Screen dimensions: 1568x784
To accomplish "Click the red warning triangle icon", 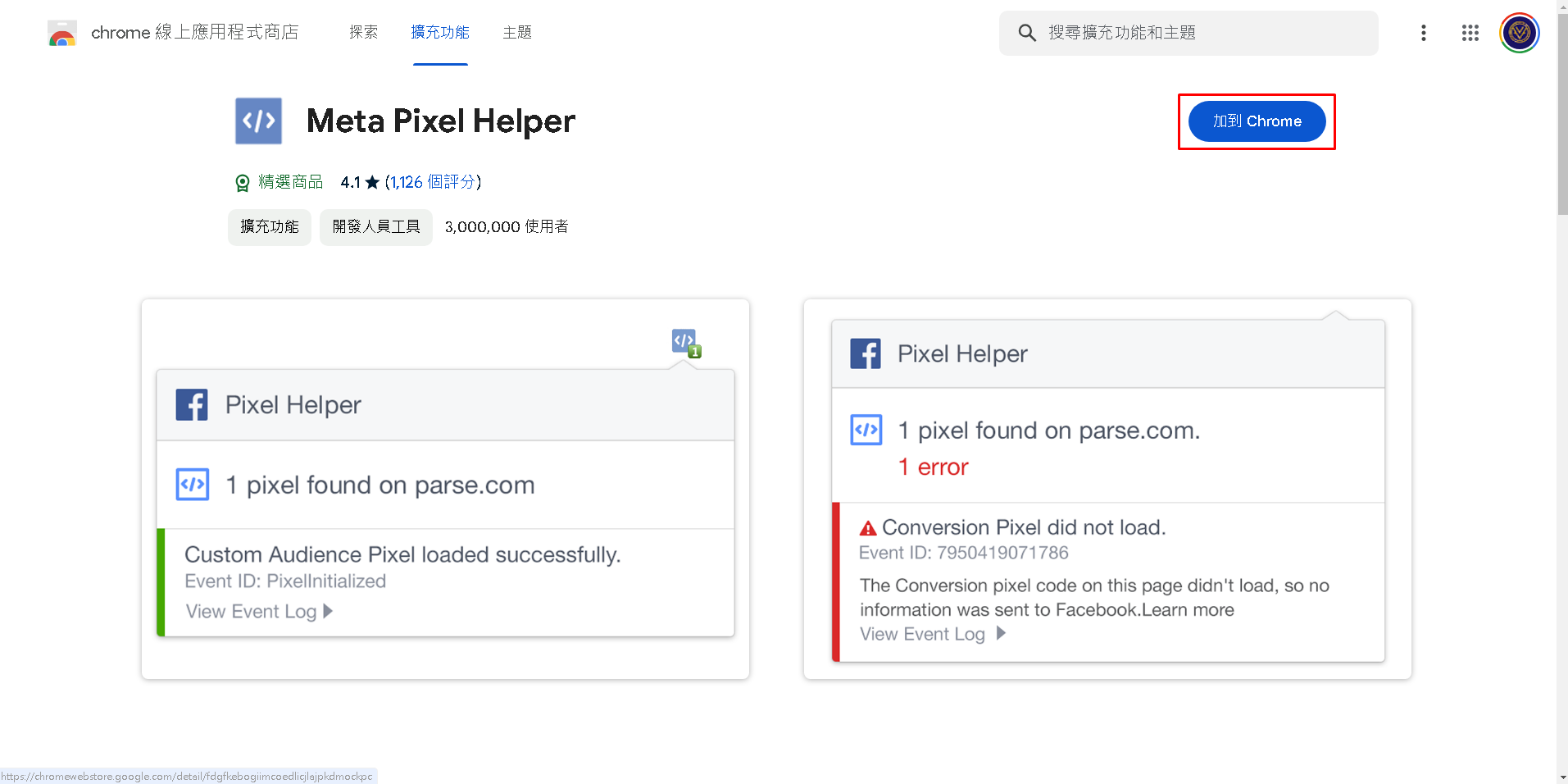I will [x=868, y=528].
